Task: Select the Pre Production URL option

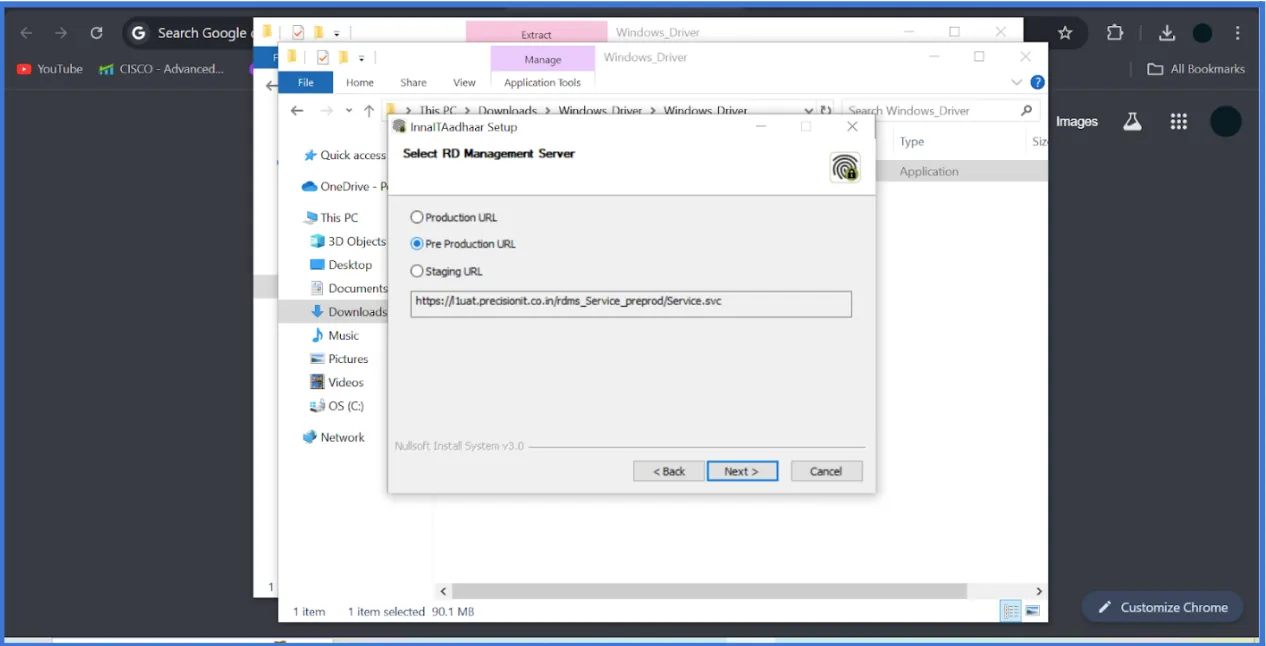Action: point(417,244)
